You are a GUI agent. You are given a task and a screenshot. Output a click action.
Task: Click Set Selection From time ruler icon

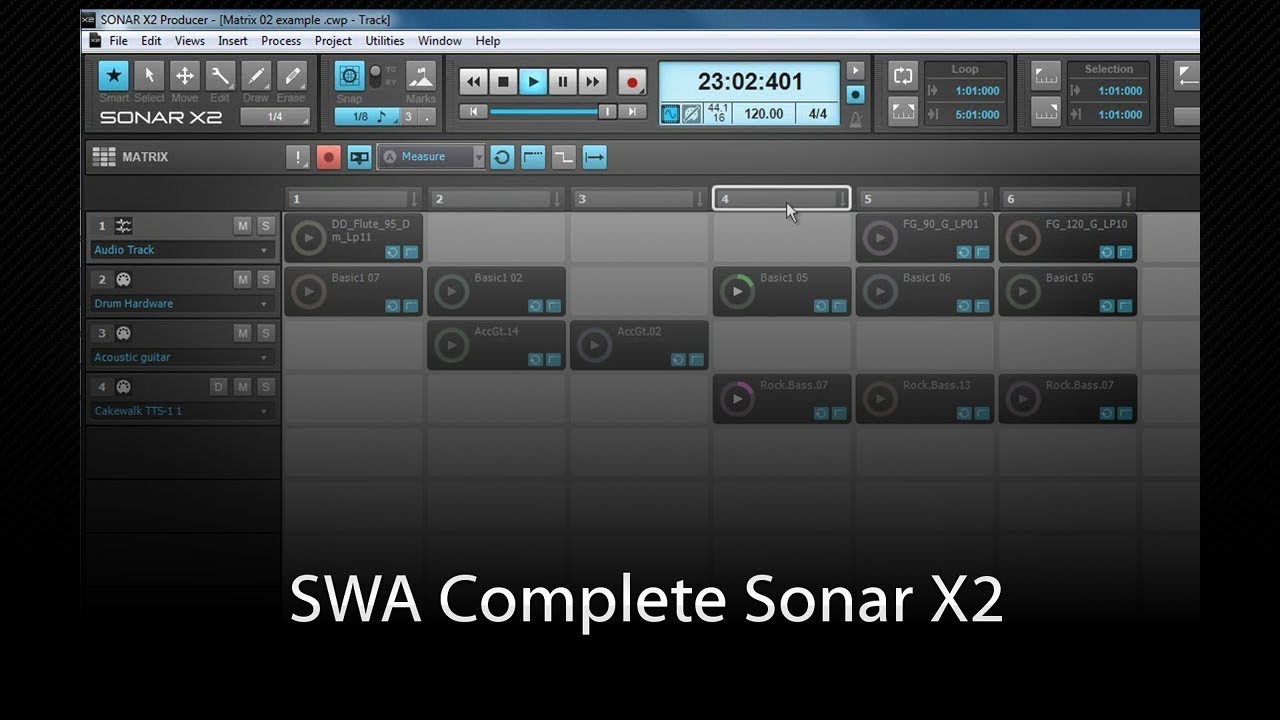pyautogui.click(x=1046, y=76)
